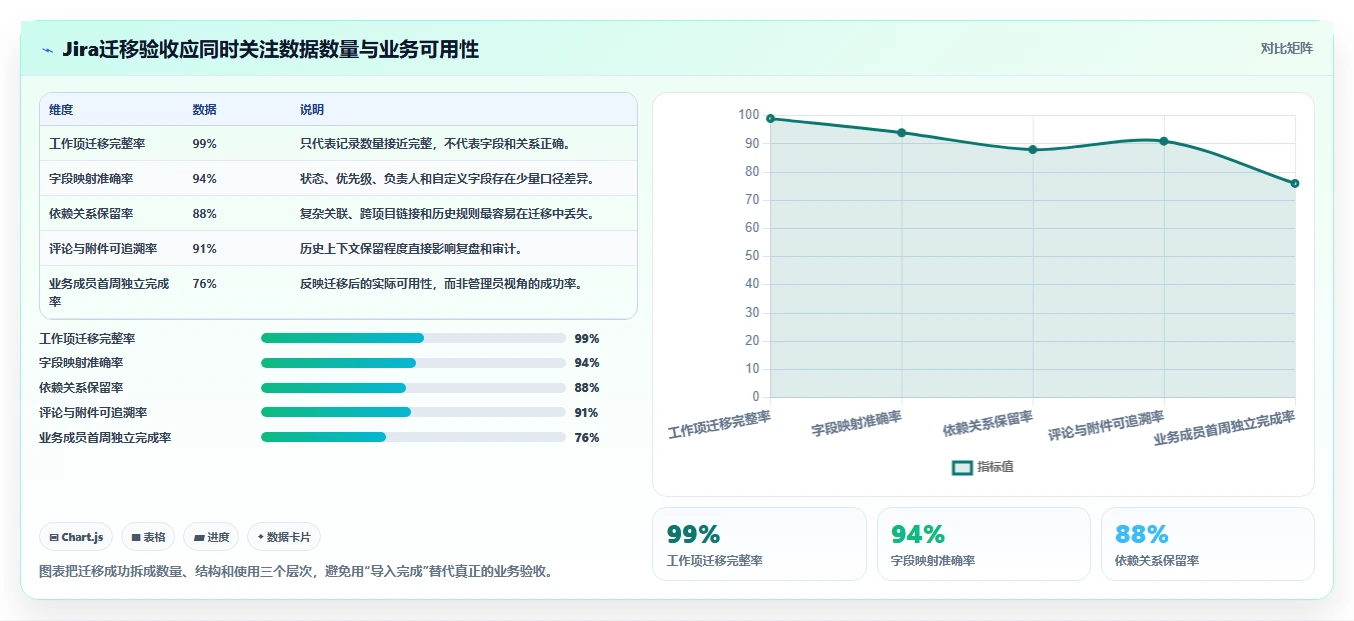Click the 评论与附件可追溯率 cell in the table
1354x621 pixels.
coord(103,249)
